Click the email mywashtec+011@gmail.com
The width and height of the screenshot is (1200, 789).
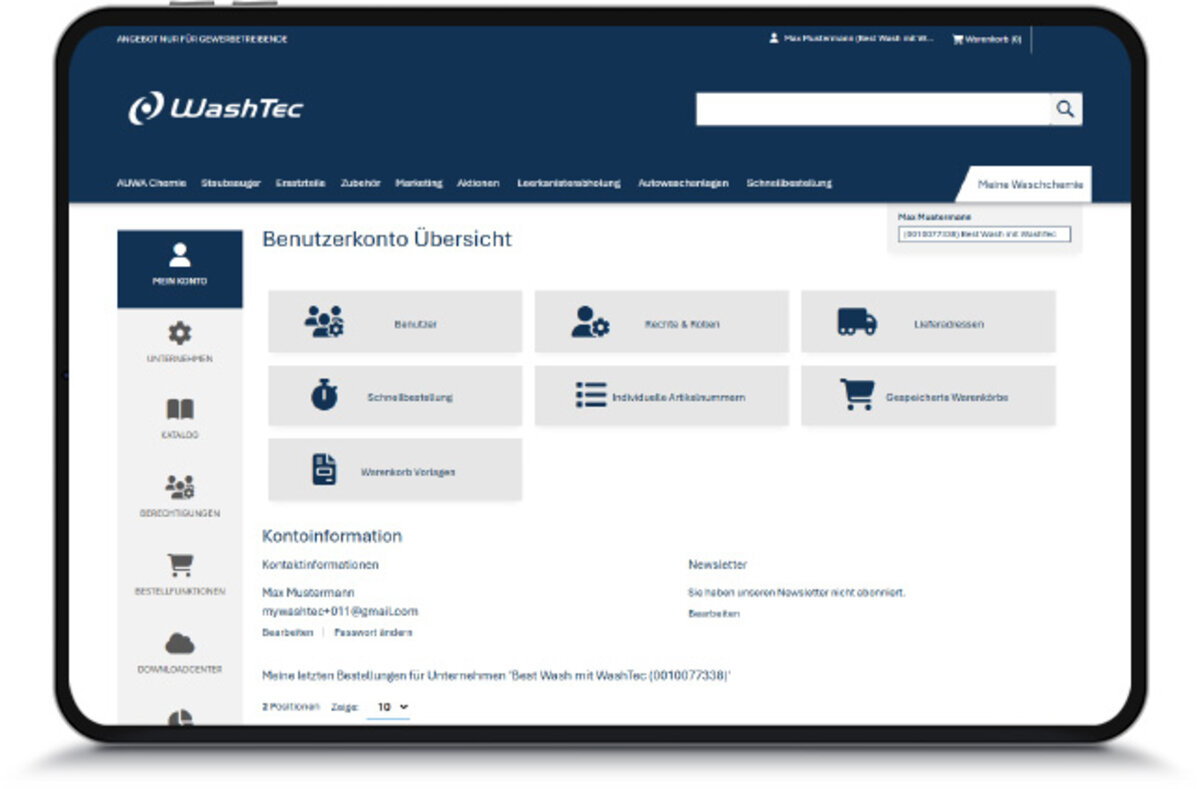tap(340, 611)
